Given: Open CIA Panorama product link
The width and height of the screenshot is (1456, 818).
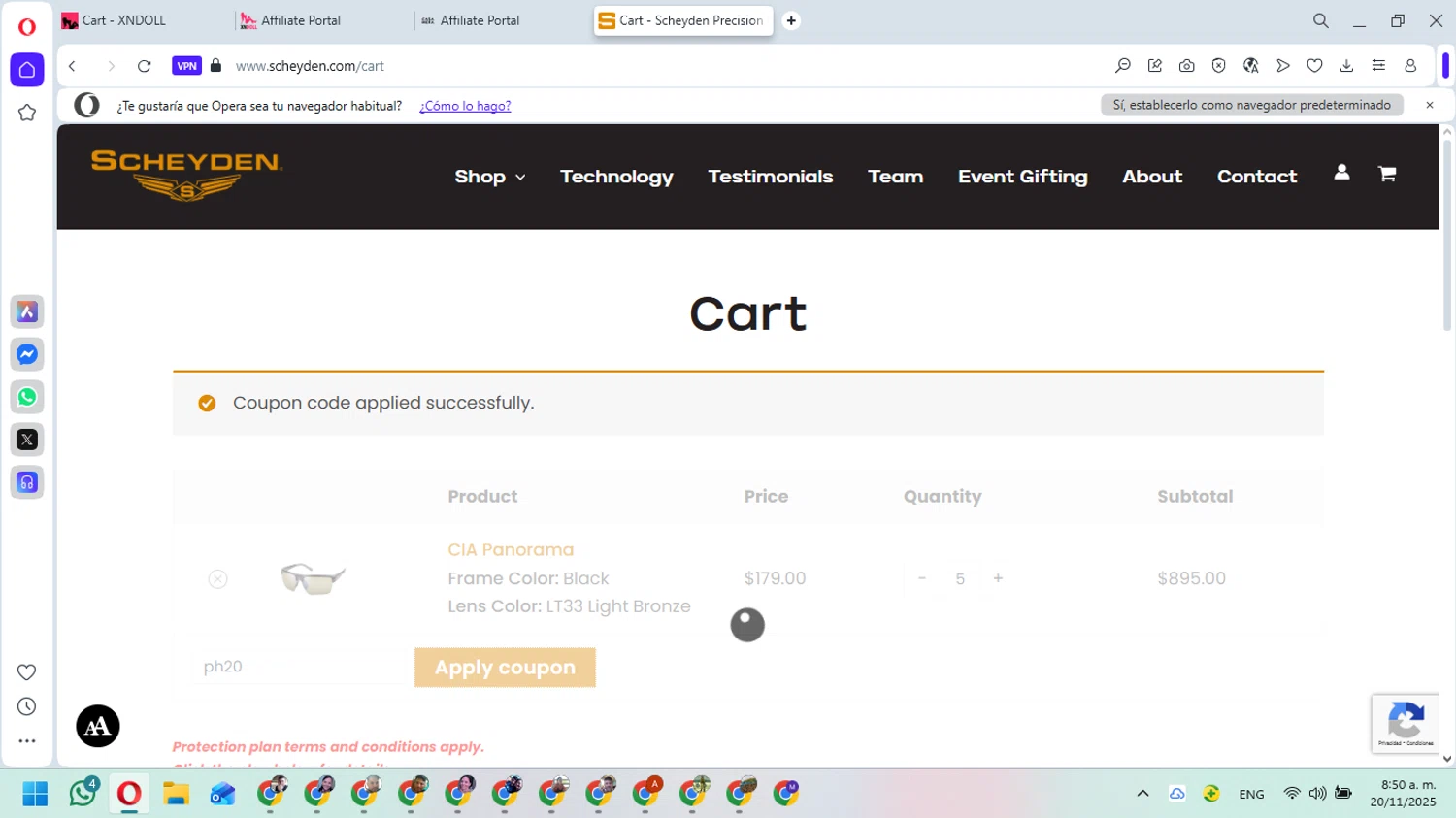Looking at the screenshot, I should click(x=511, y=549).
